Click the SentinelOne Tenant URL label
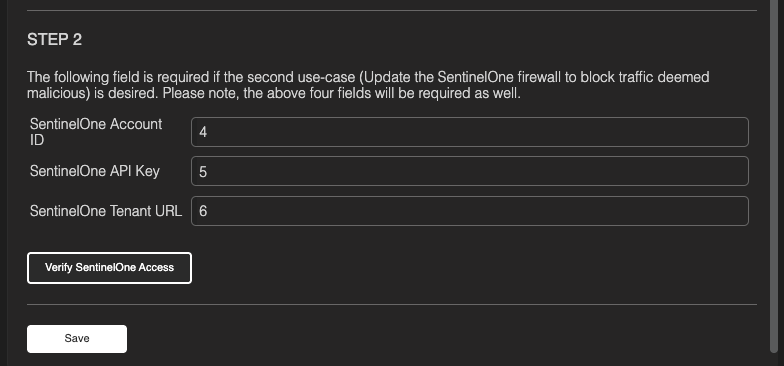Screen dimensions: 784x366 [106, 211]
